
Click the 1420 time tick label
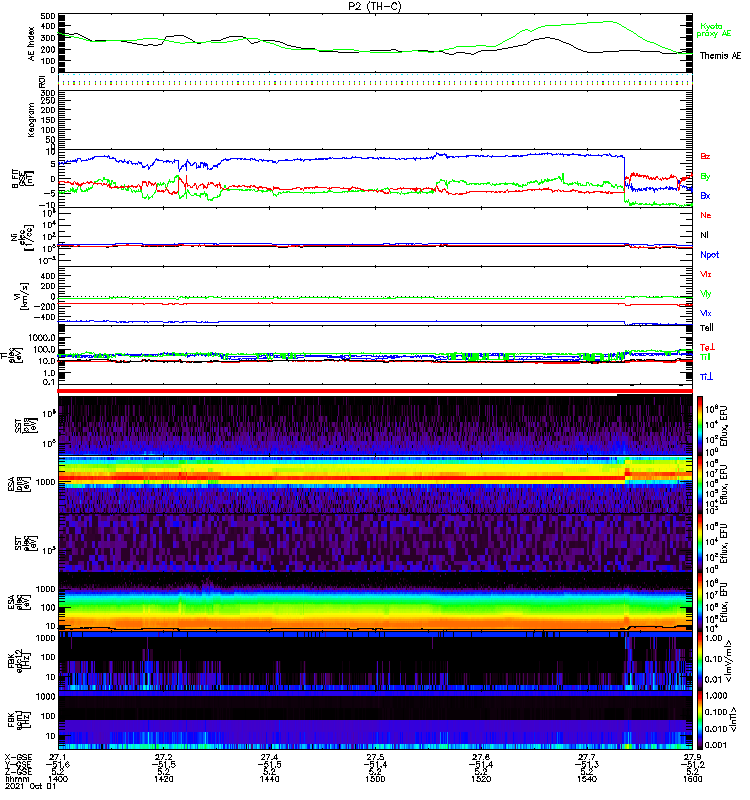(x=163, y=779)
